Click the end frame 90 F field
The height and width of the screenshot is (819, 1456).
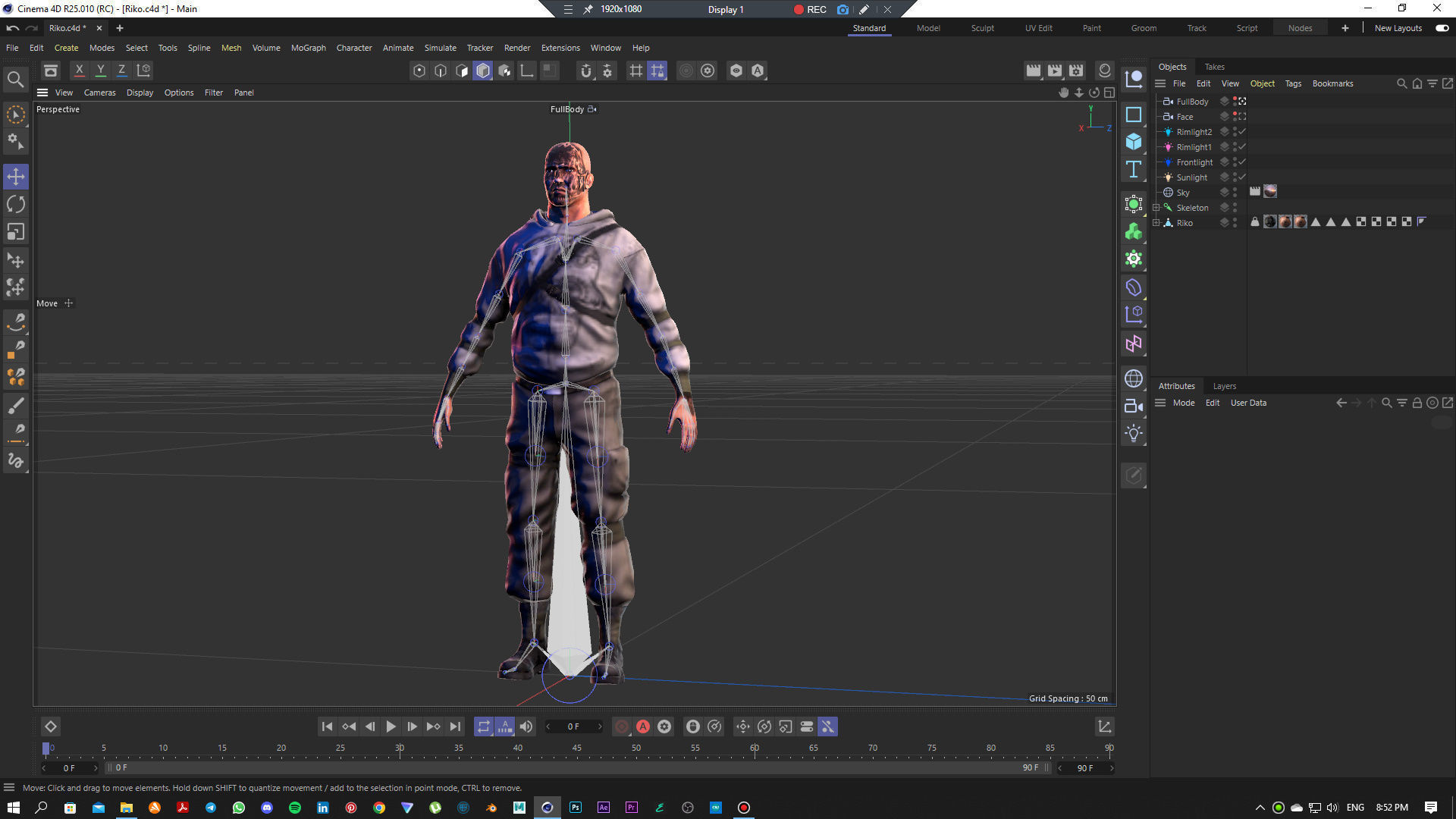click(x=1085, y=768)
